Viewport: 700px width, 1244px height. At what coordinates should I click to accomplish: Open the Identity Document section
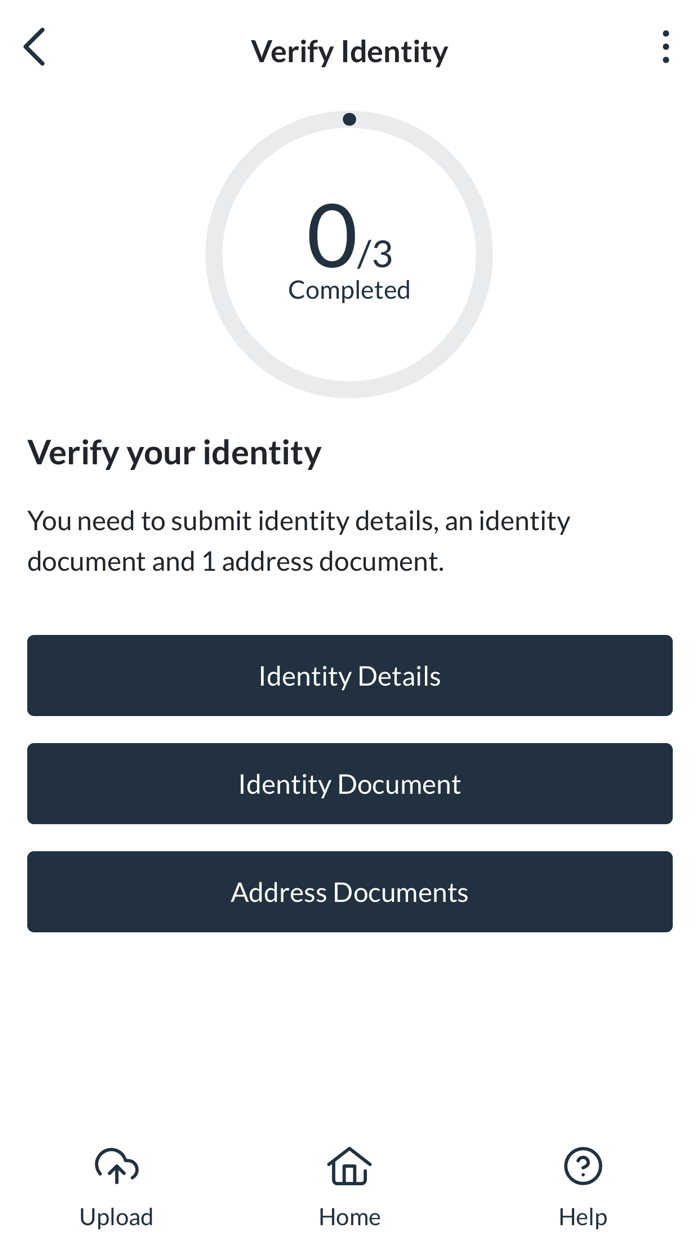pyautogui.click(x=349, y=784)
